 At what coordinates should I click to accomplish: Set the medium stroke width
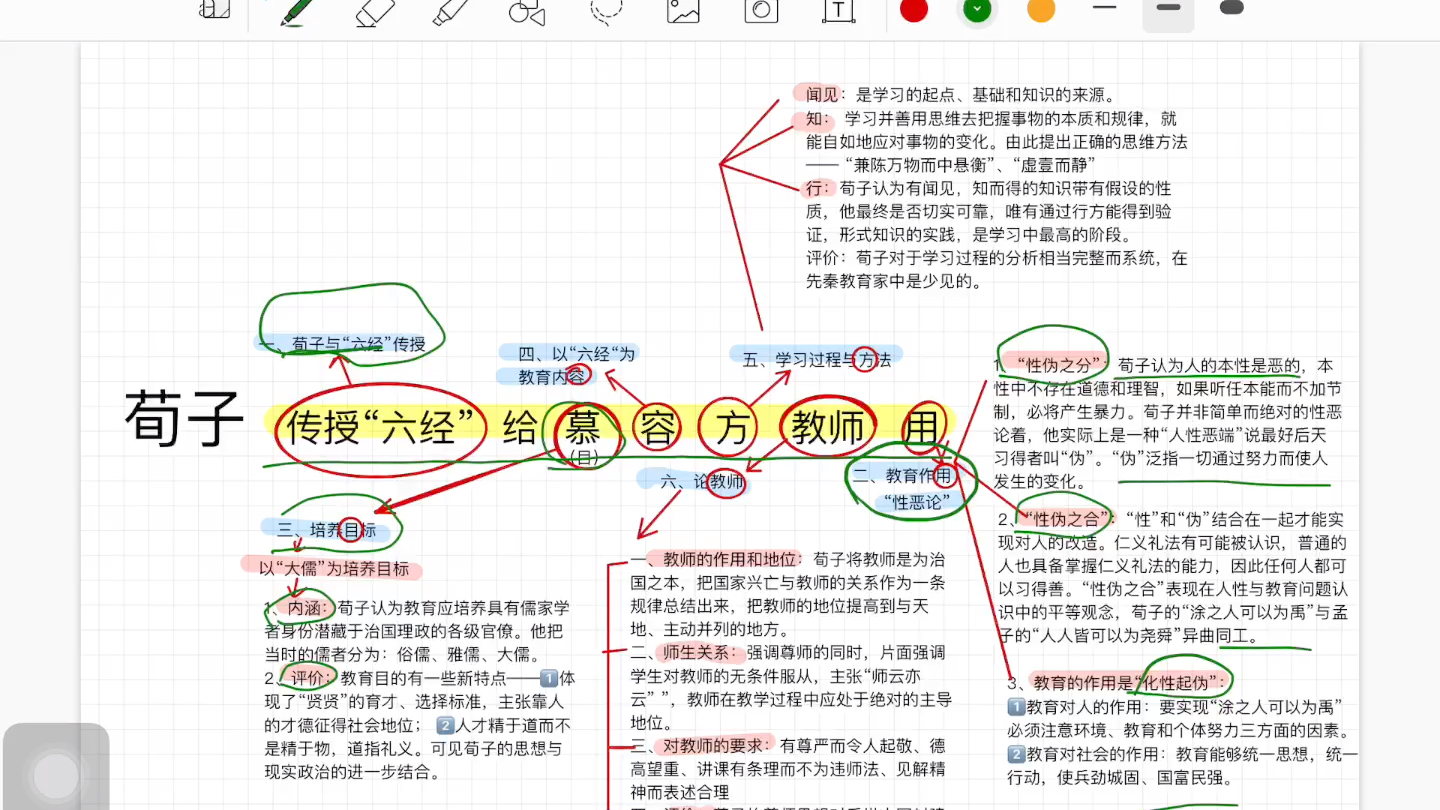click(1168, 10)
